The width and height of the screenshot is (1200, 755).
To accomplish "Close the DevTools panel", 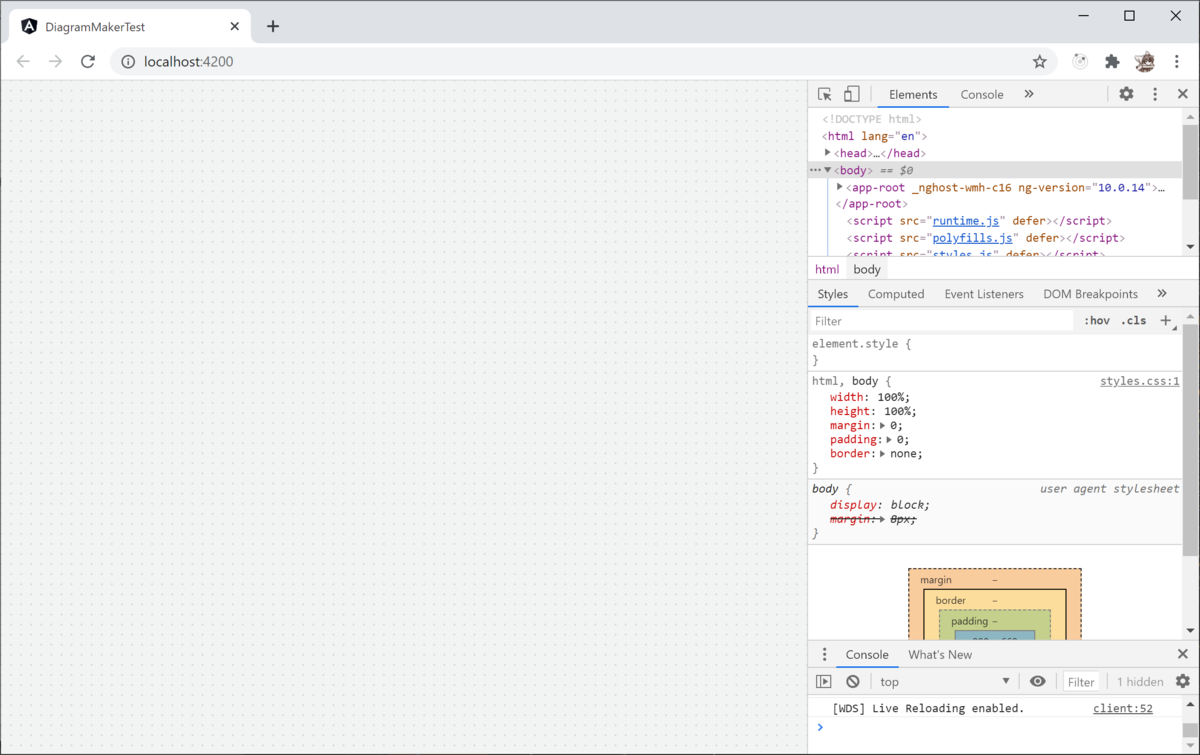I will click(x=1183, y=94).
